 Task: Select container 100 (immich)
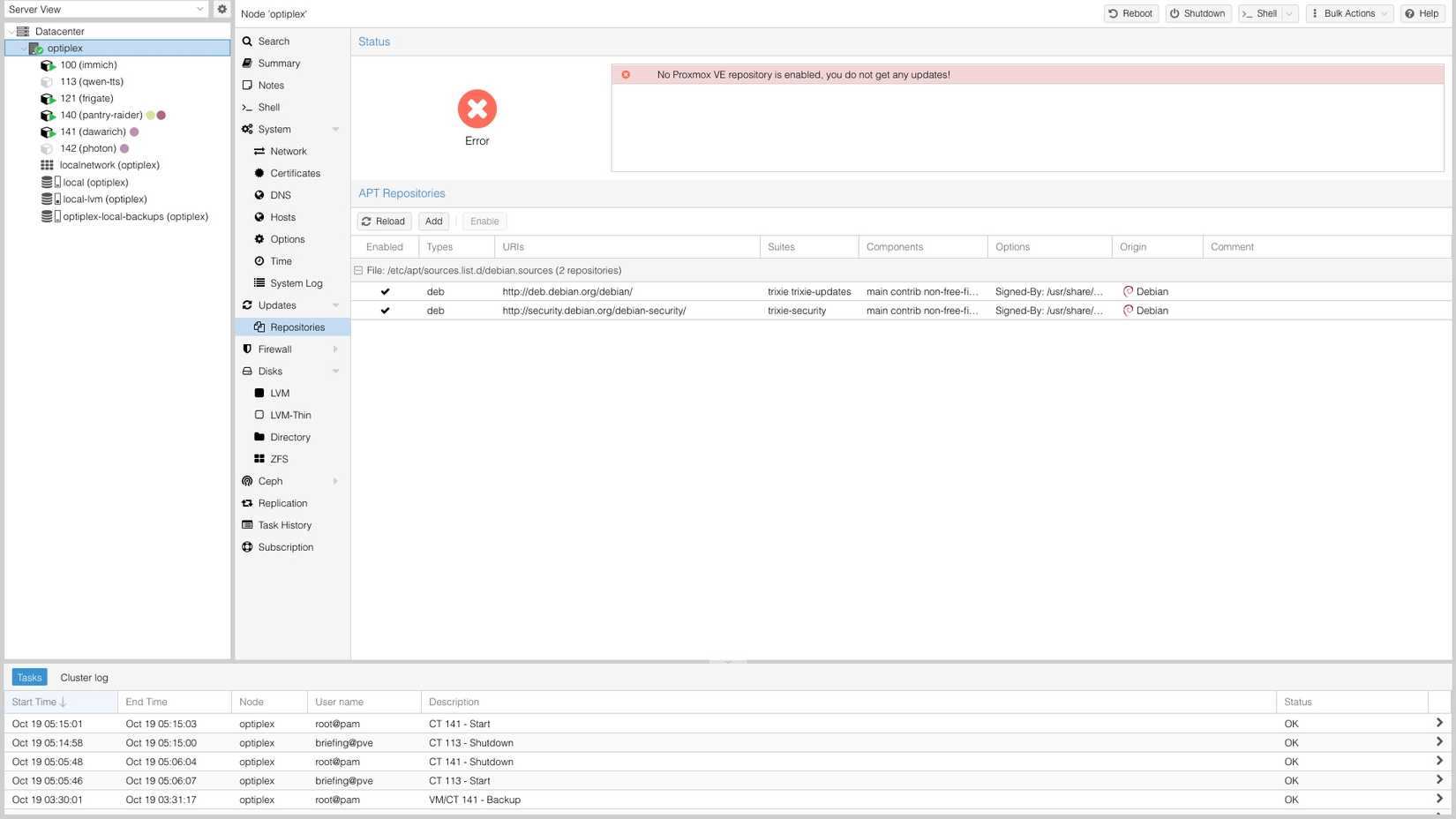[x=88, y=64]
